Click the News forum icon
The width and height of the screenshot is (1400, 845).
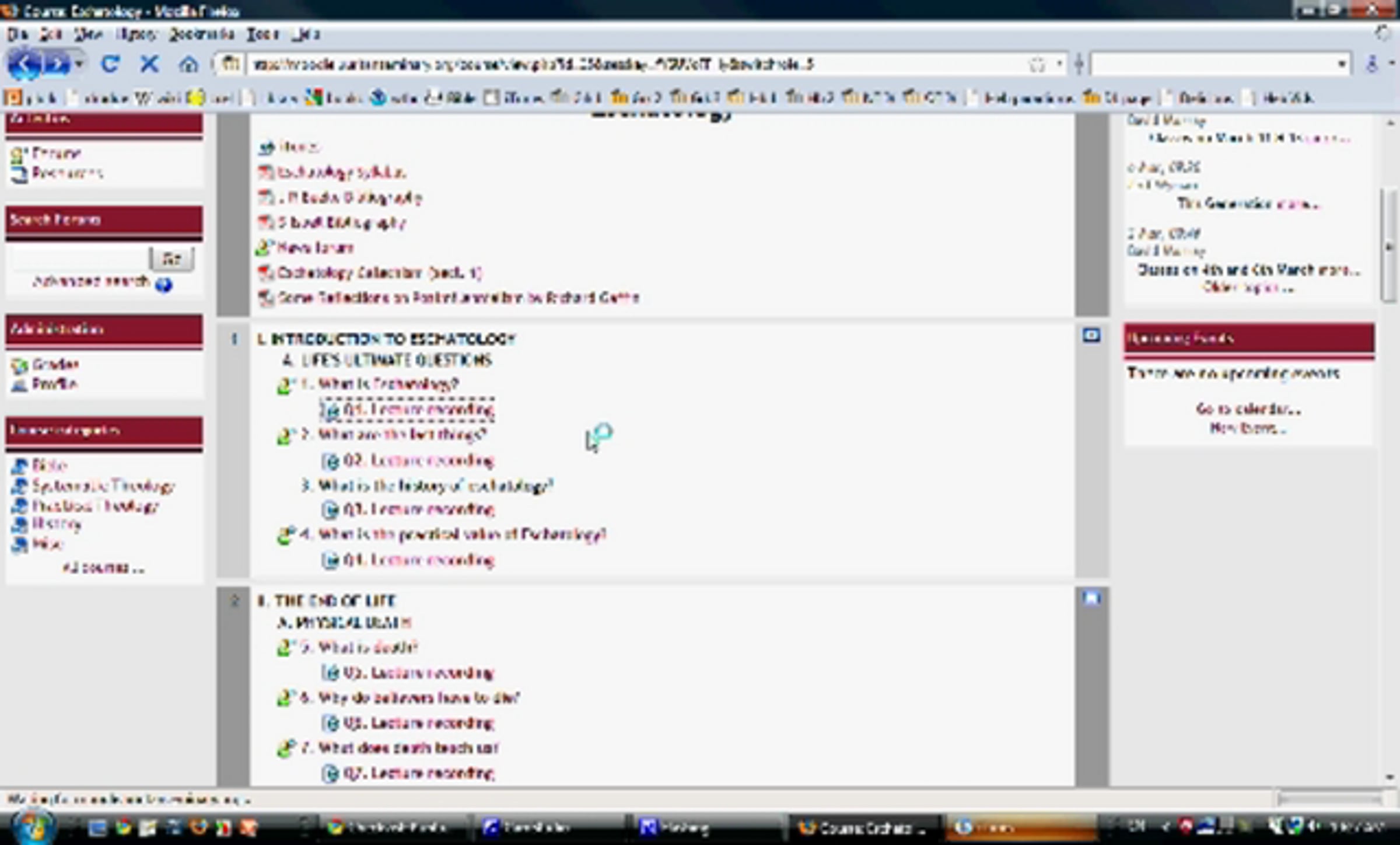coord(264,248)
